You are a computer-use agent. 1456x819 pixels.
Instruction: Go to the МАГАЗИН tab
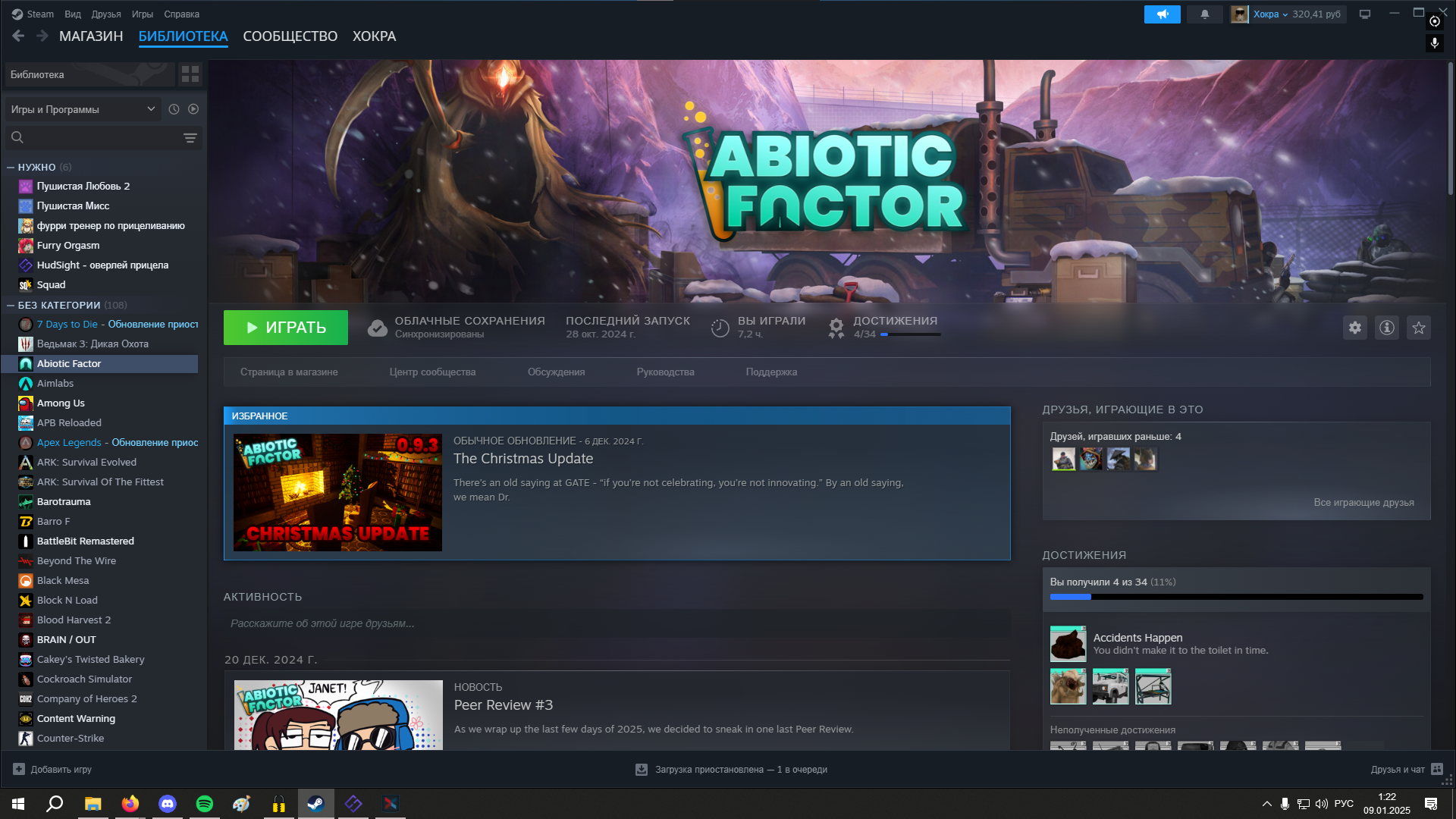coord(91,36)
